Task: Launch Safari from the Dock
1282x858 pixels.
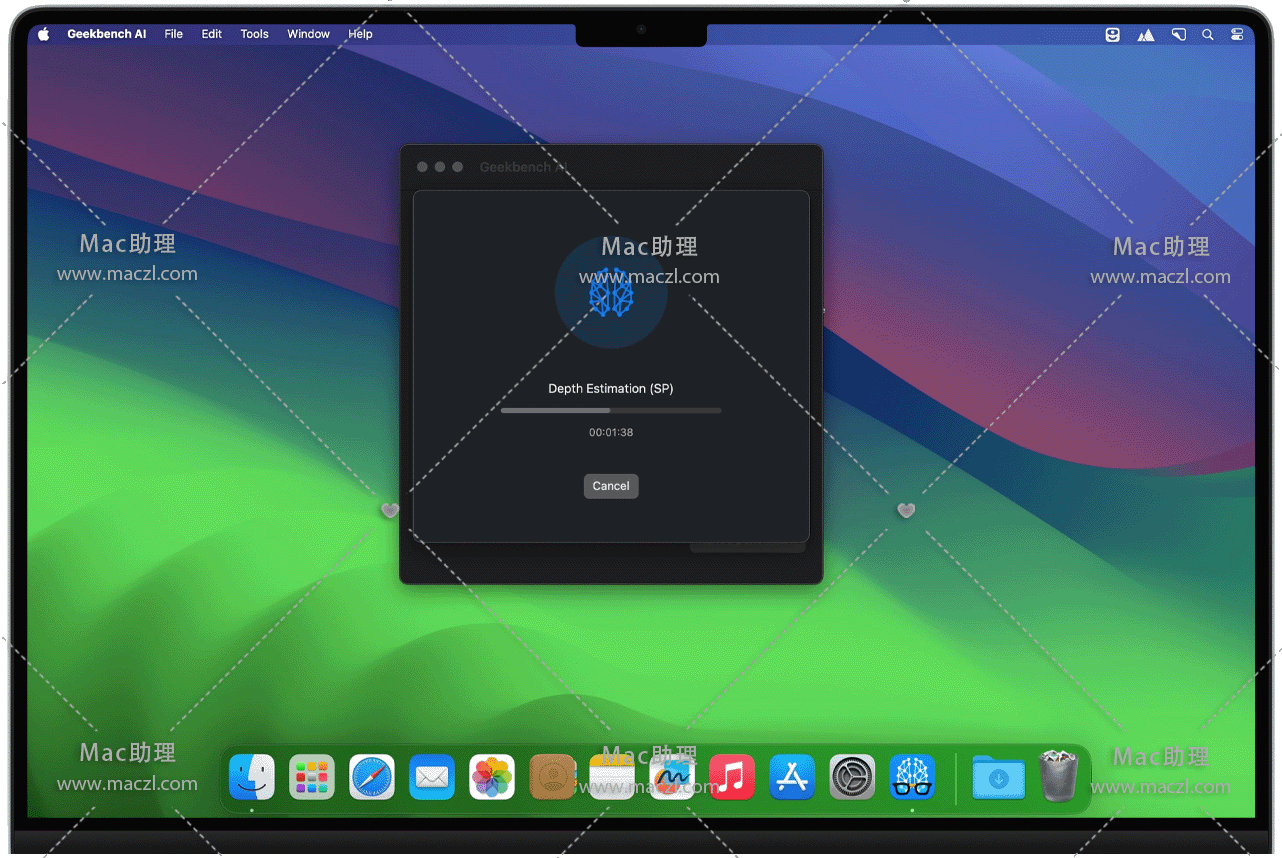Action: coord(372,777)
